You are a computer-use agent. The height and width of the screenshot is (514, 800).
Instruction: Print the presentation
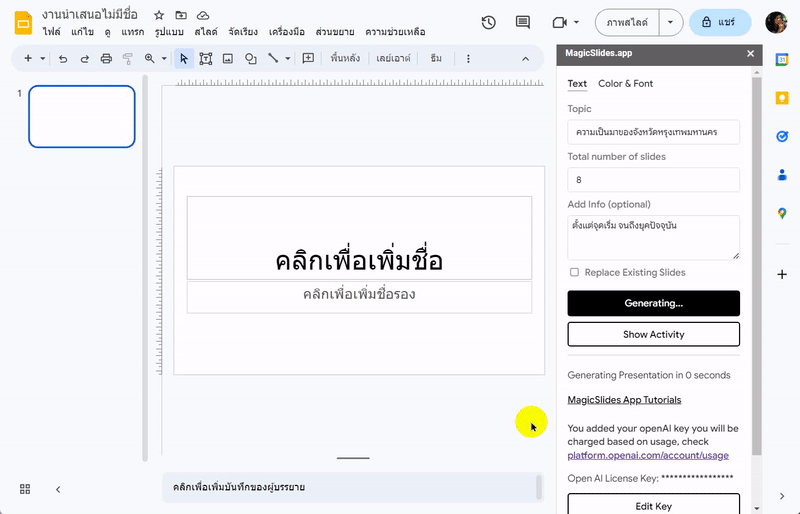pos(106,59)
